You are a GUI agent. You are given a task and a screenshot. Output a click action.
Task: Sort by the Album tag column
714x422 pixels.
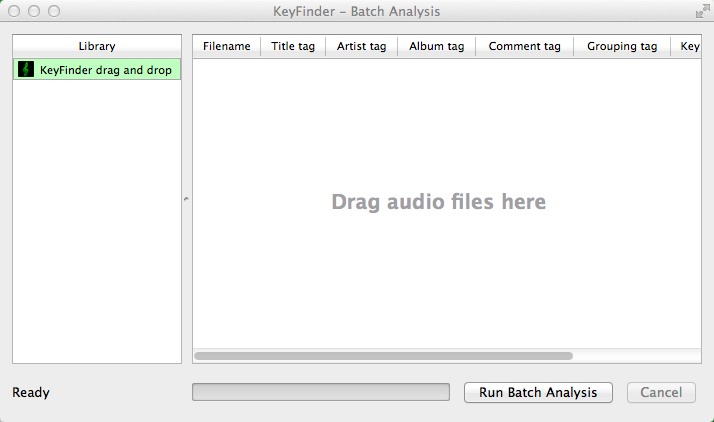click(437, 46)
